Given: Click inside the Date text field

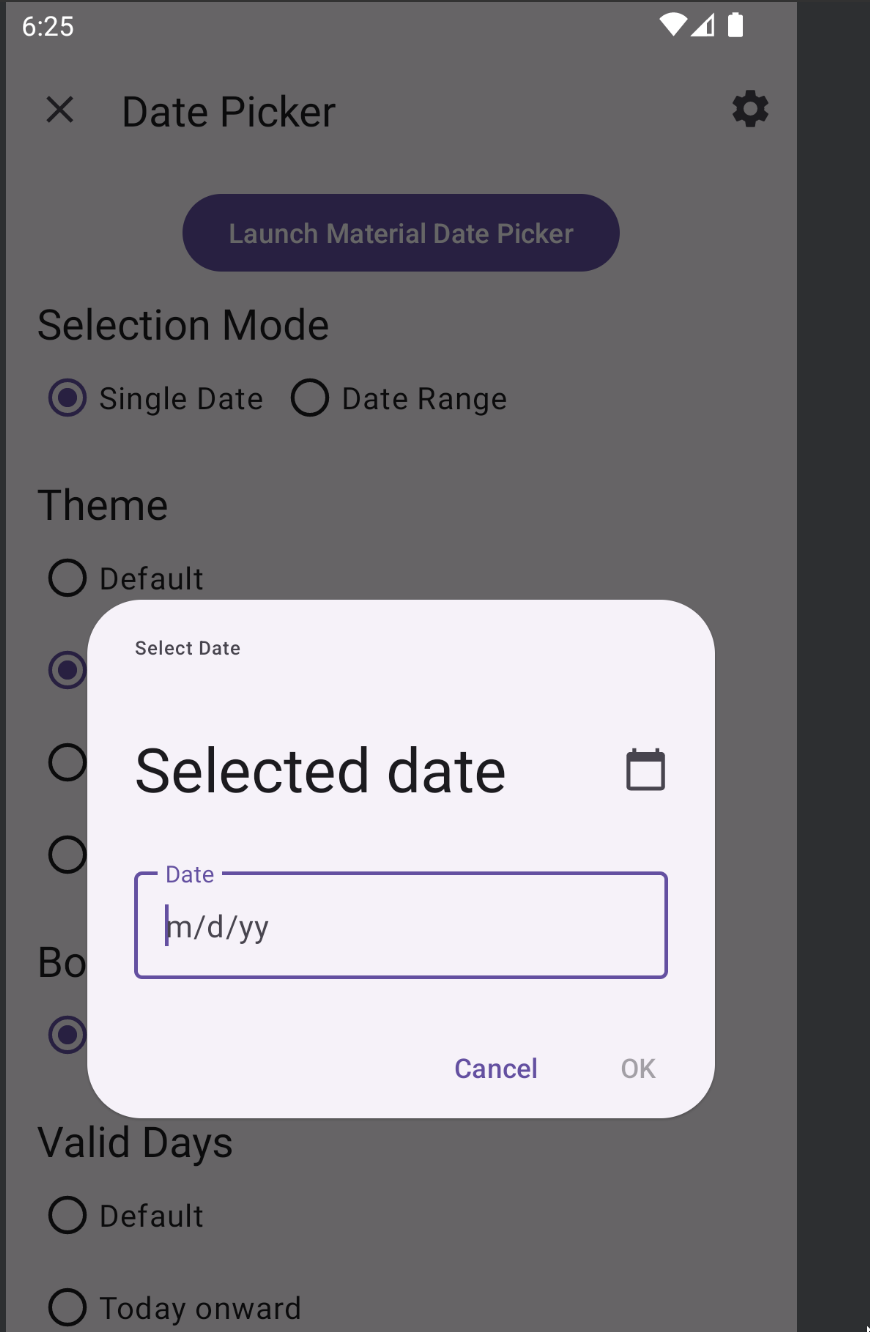Looking at the screenshot, I should [400, 925].
